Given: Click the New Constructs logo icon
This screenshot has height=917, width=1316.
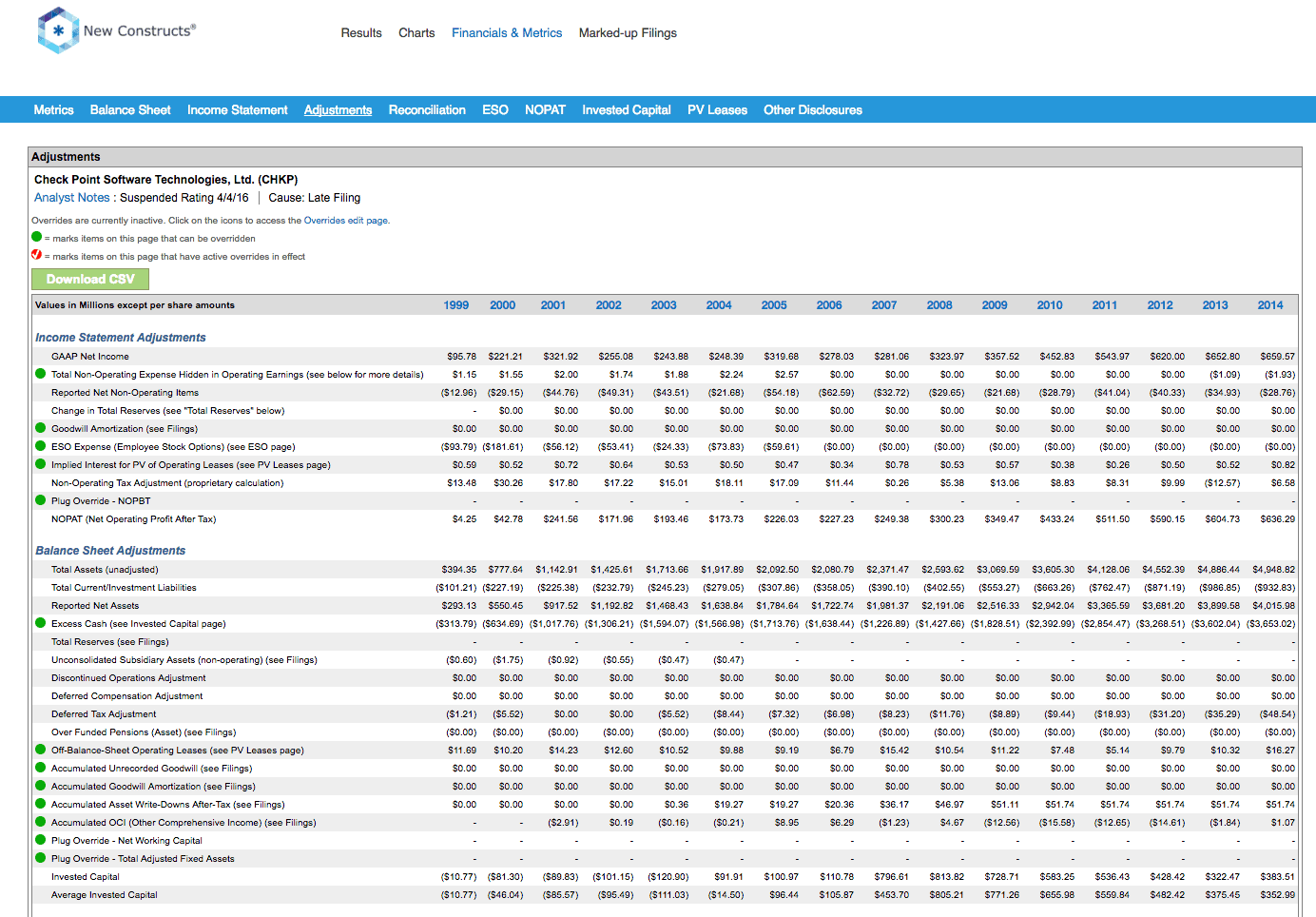Looking at the screenshot, I should tap(58, 30).
